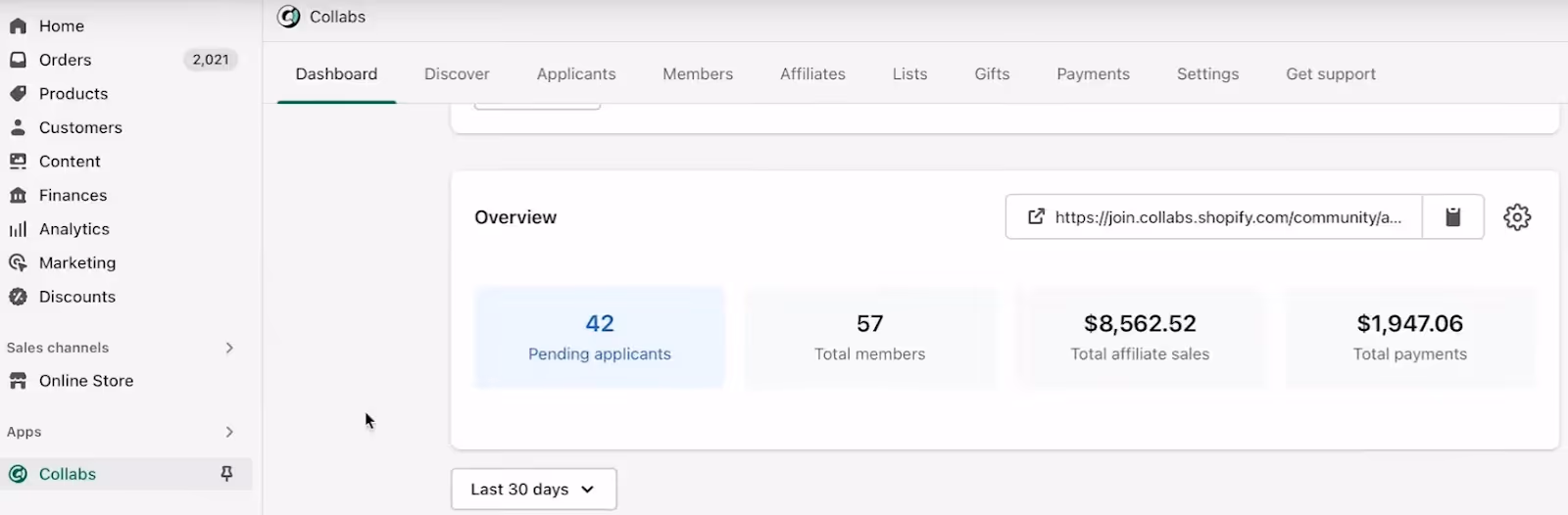Click the Collabs app icon in sidebar
Image resolution: width=1568 pixels, height=515 pixels.
[x=18, y=474]
